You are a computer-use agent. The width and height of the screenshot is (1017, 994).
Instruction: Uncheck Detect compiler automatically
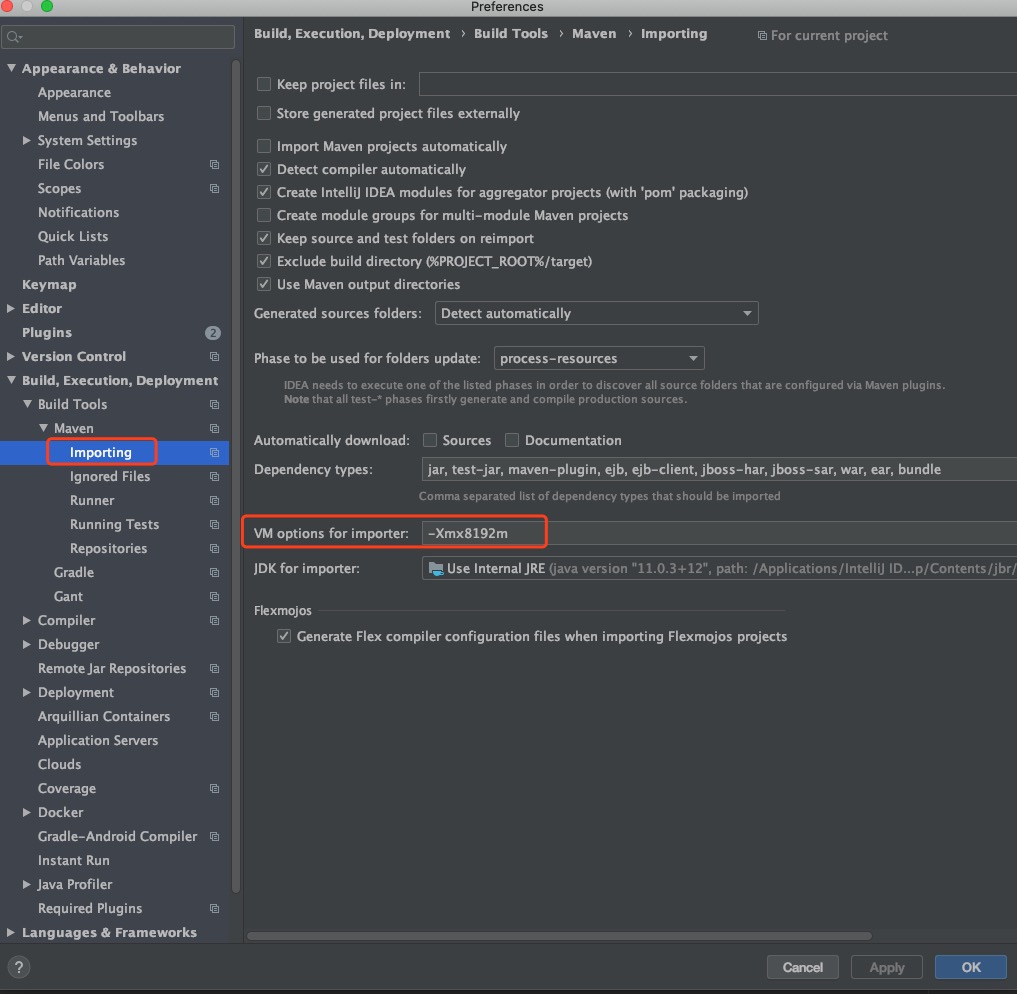264,170
